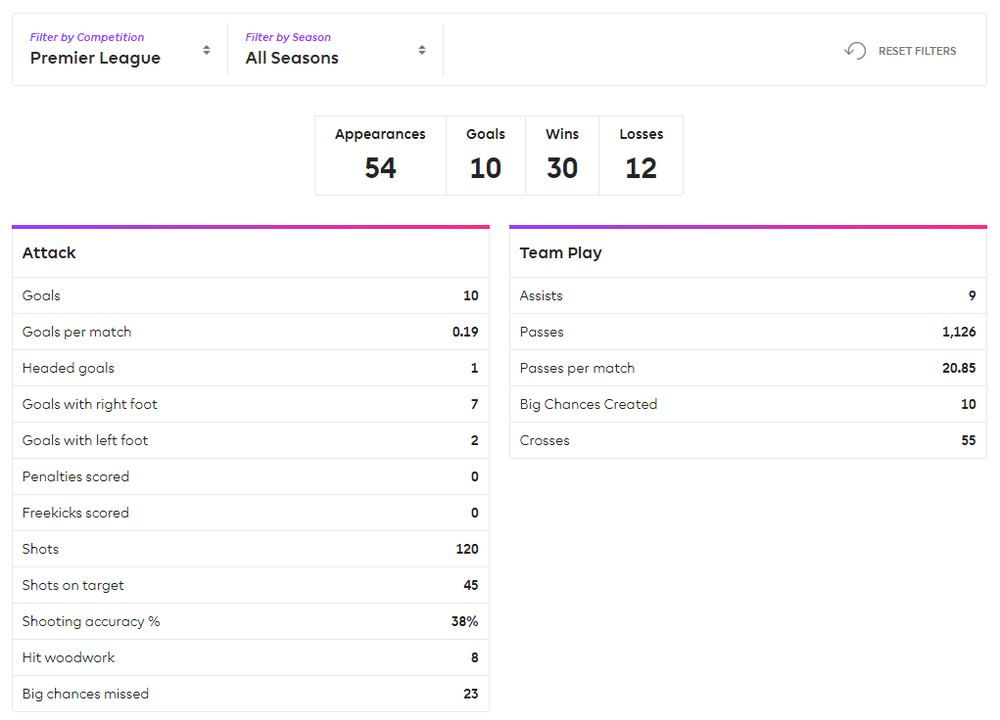Screen dimensions: 1000x720
Task: Click the Passes per match row
Action: coord(748,368)
